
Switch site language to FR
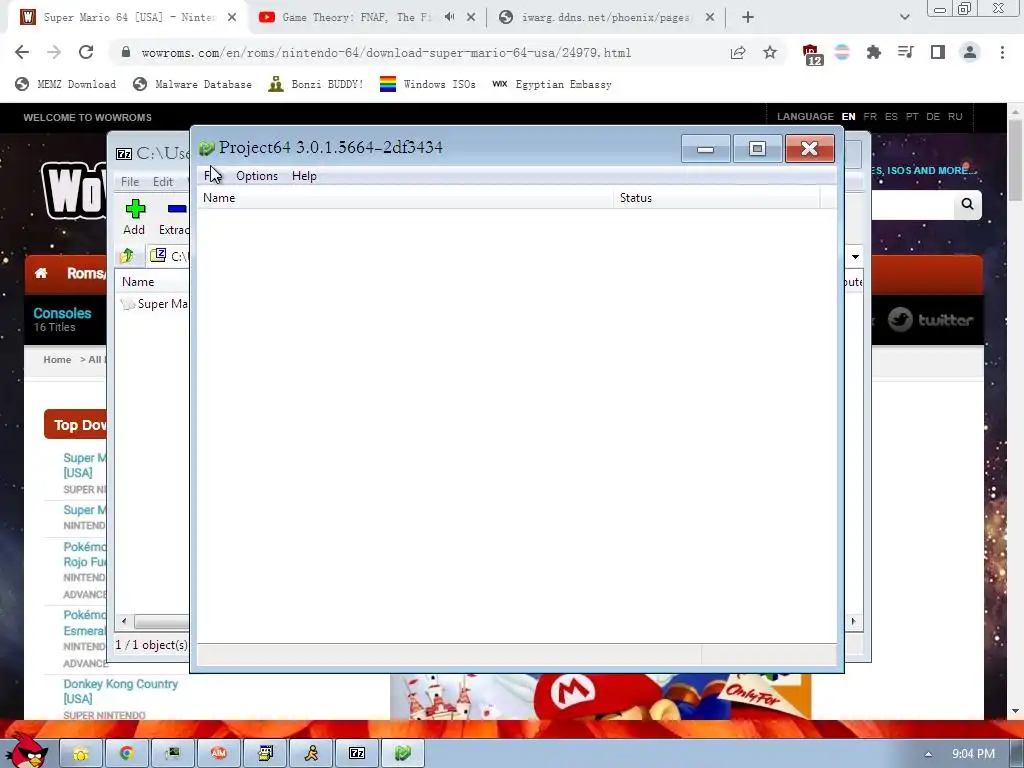[870, 116]
